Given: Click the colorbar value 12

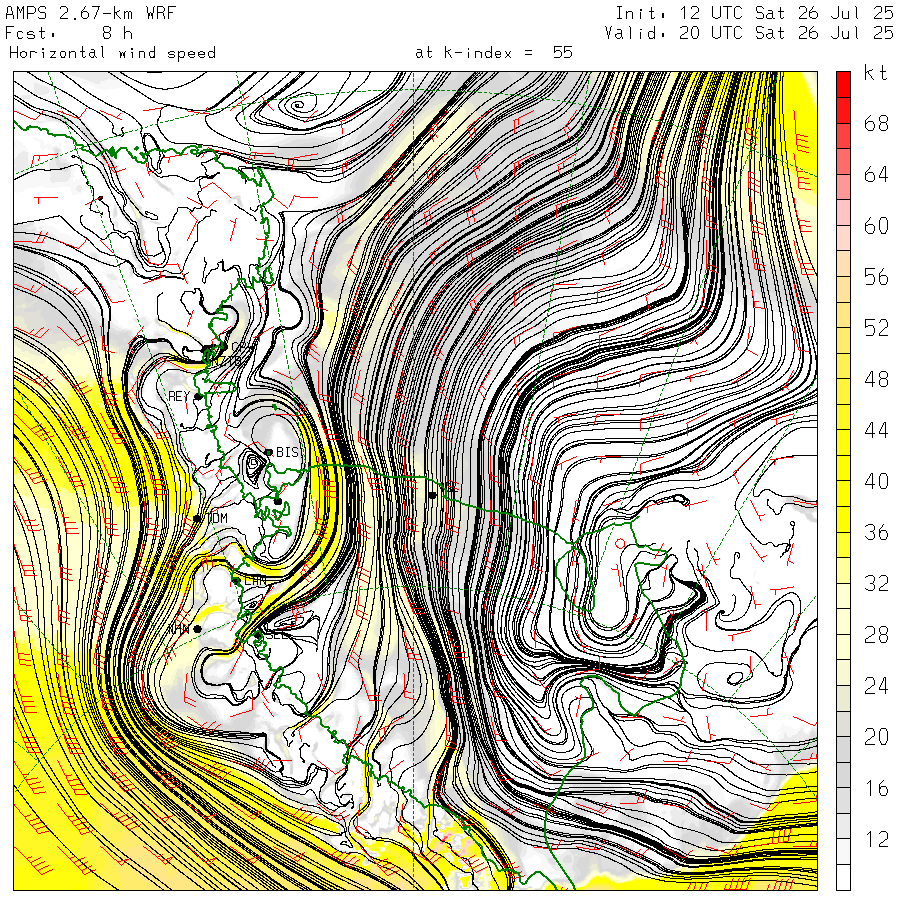Looking at the screenshot, I should click(x=876, y=840).
